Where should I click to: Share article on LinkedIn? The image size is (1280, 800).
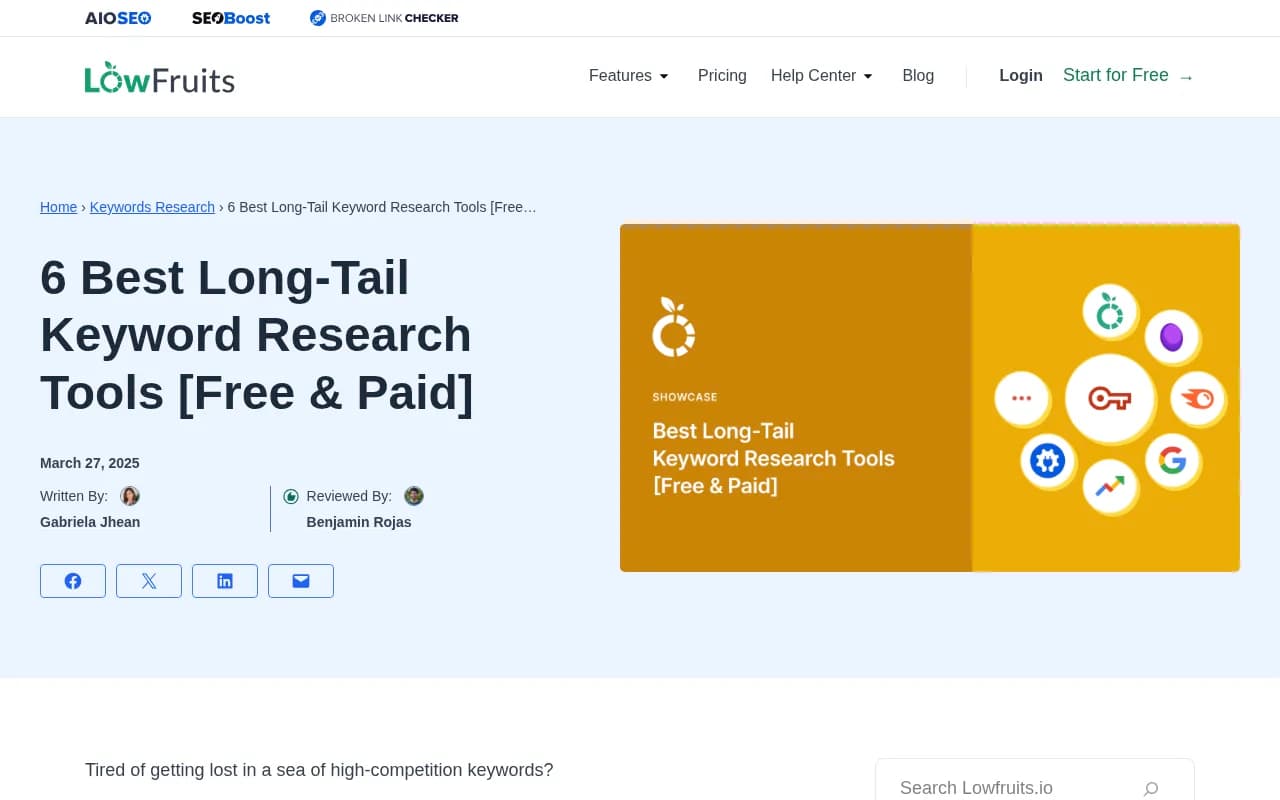point(225,581)
